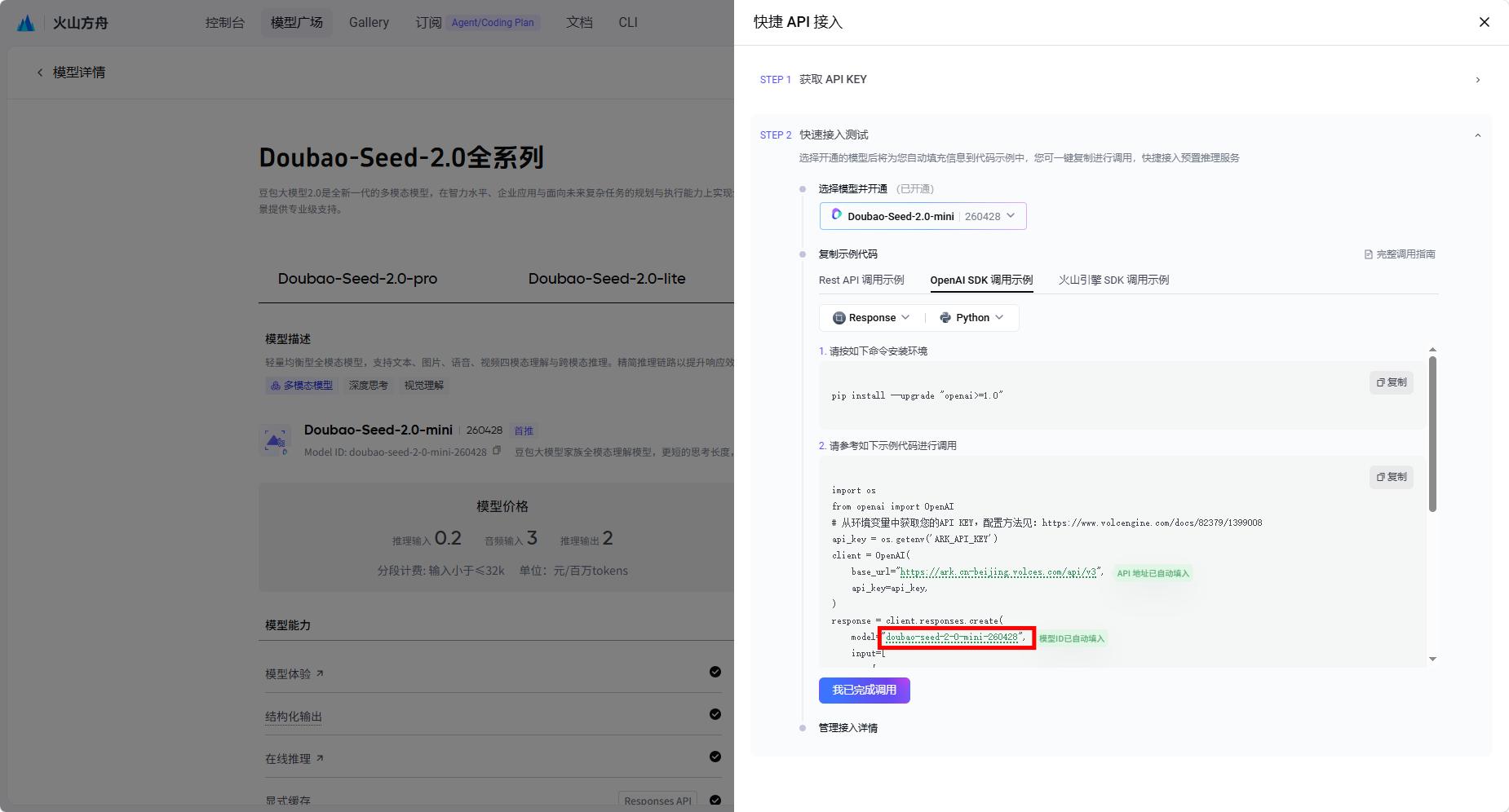1509x812 pixels.
Task: Open the external link arrow beside 模型体验
Action: 320,673
